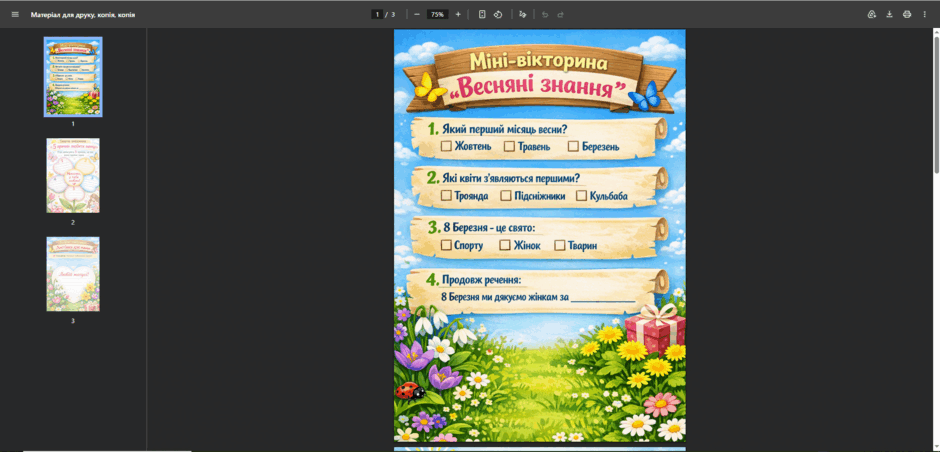
Task: Download the PDF file
Action: click(x=890, y=14)
